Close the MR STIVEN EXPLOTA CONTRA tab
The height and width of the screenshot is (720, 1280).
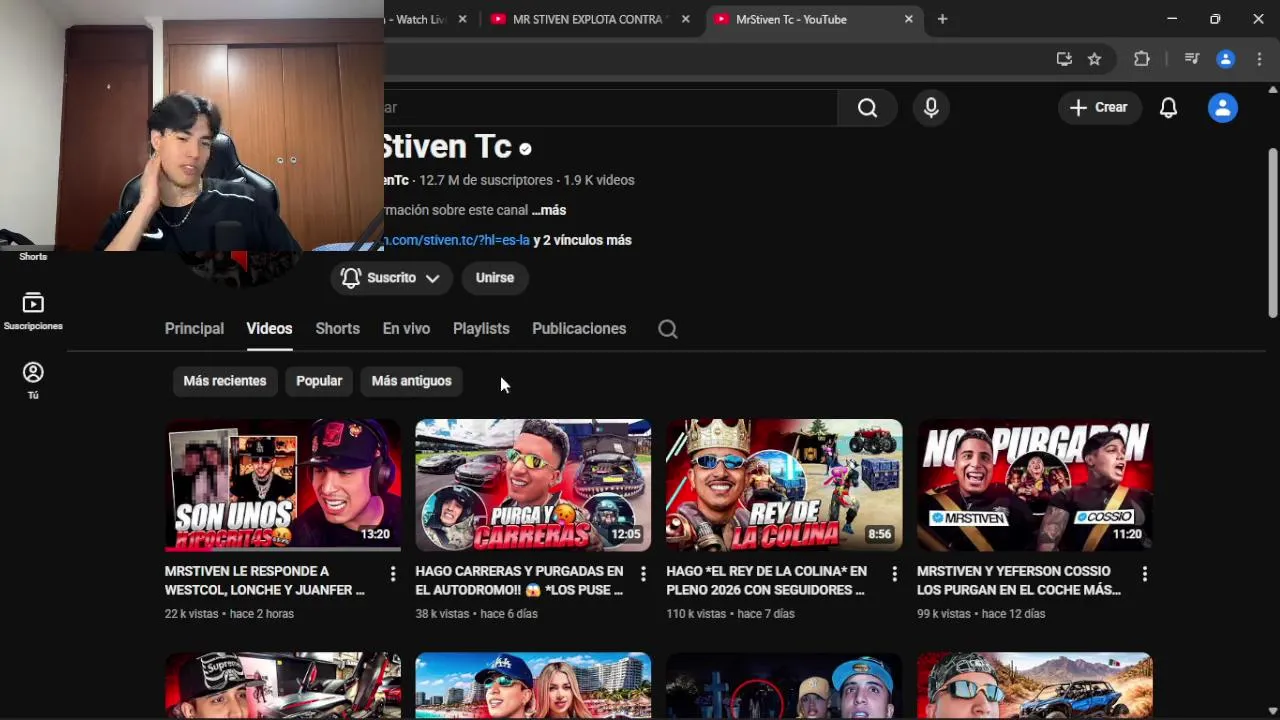[685, 19]
